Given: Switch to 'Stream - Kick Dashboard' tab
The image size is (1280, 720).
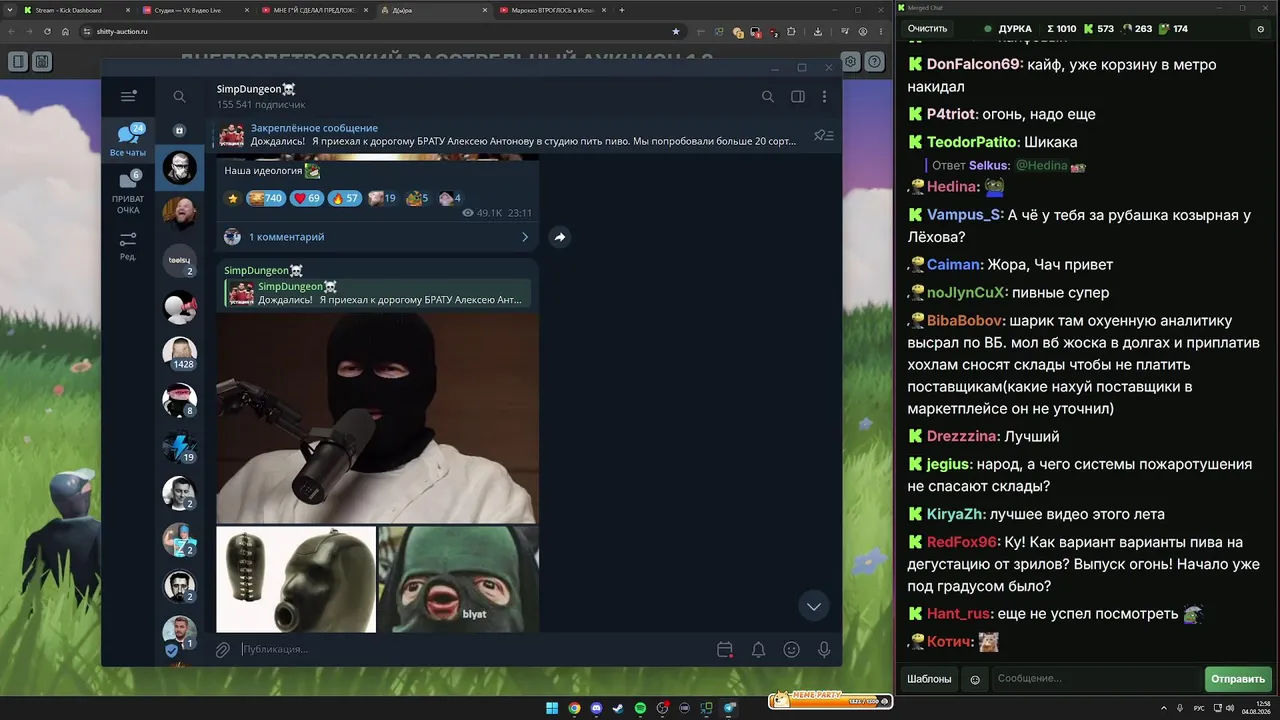Looking at the screenshot, I should pos(75,10).
